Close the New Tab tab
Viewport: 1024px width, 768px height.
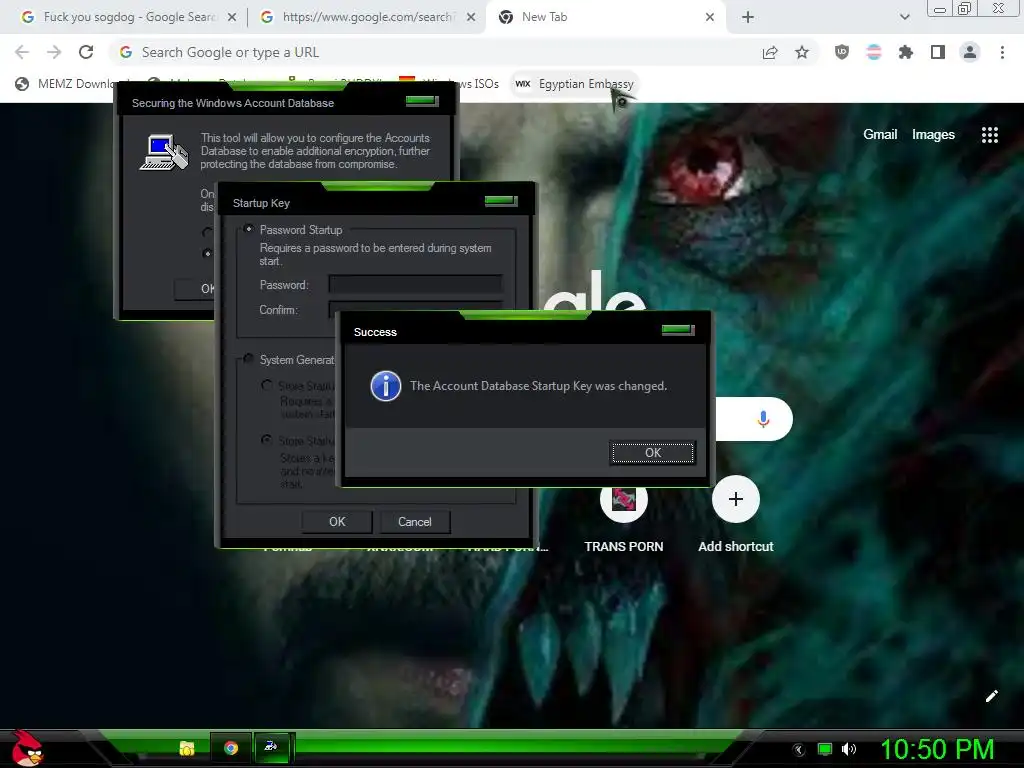[710, 17]
